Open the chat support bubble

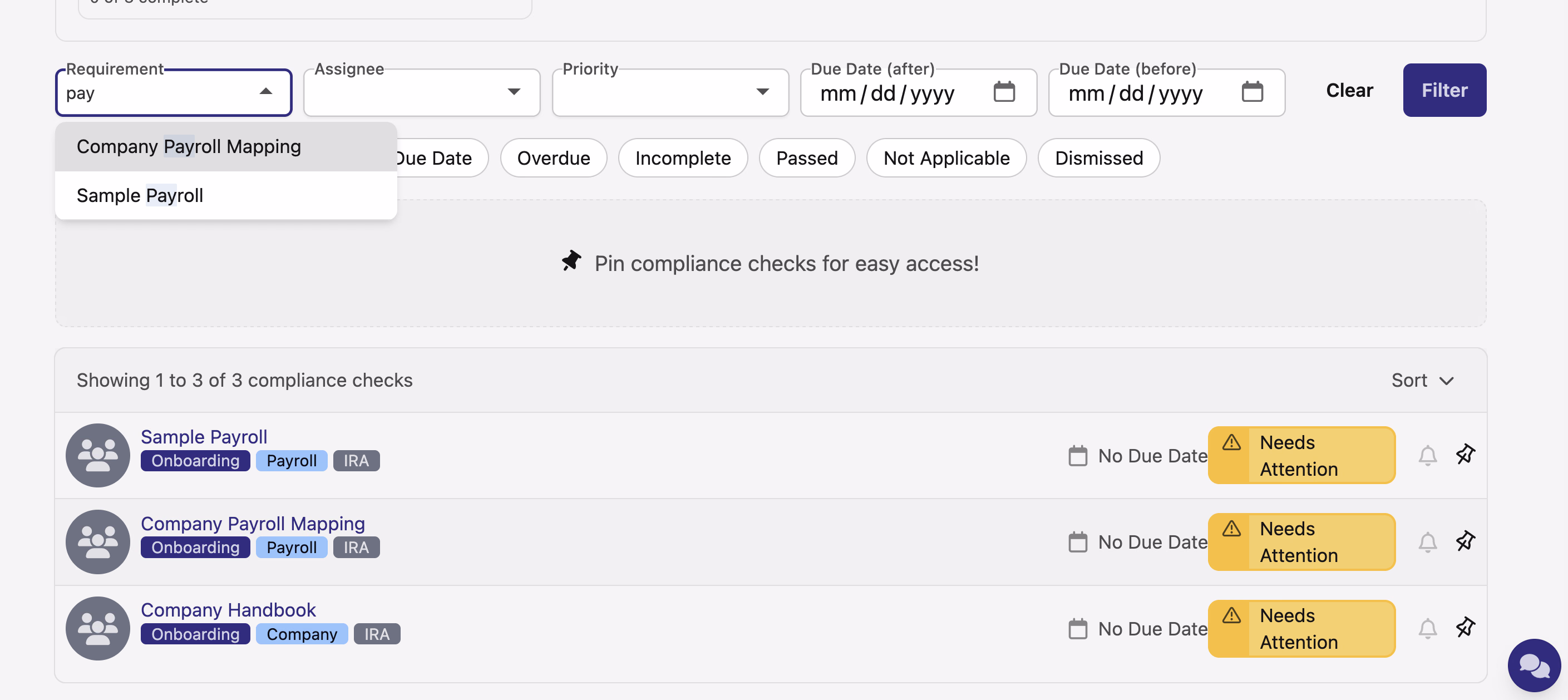(1534, 665)
